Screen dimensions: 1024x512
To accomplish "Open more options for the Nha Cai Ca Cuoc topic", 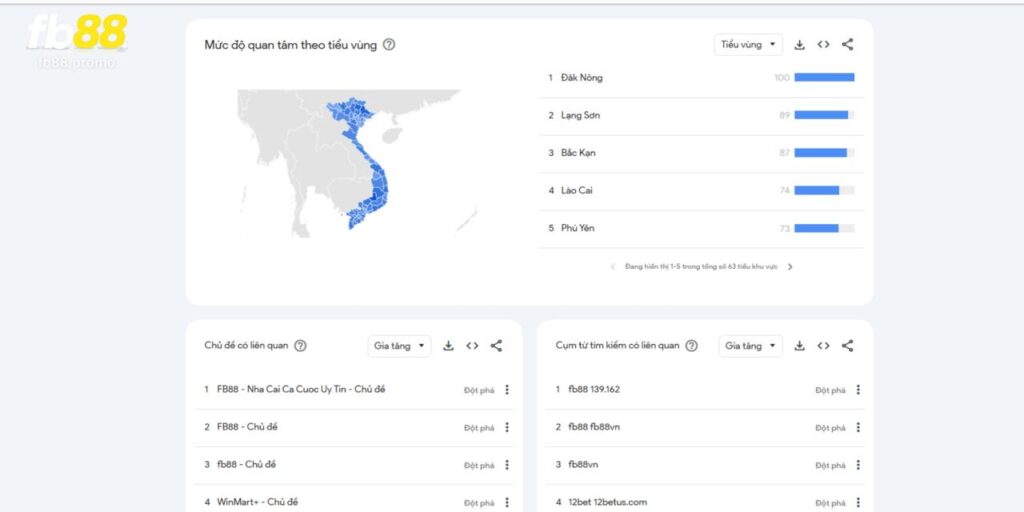I will click(507, 390).
